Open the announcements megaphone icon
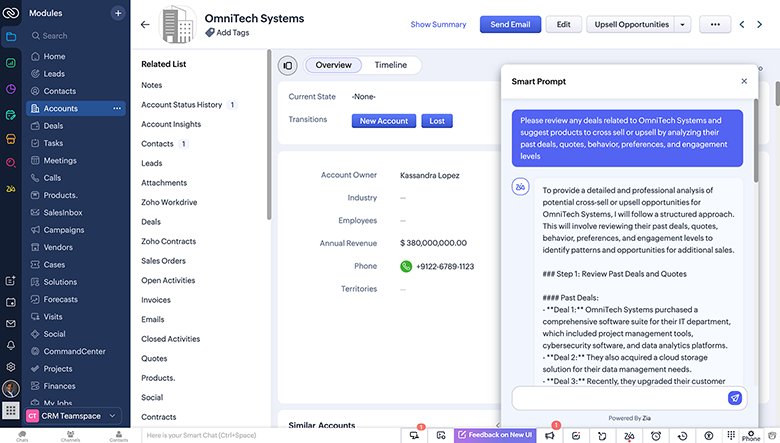This screenshot has height=443, width=780. (x=550, y=436)
